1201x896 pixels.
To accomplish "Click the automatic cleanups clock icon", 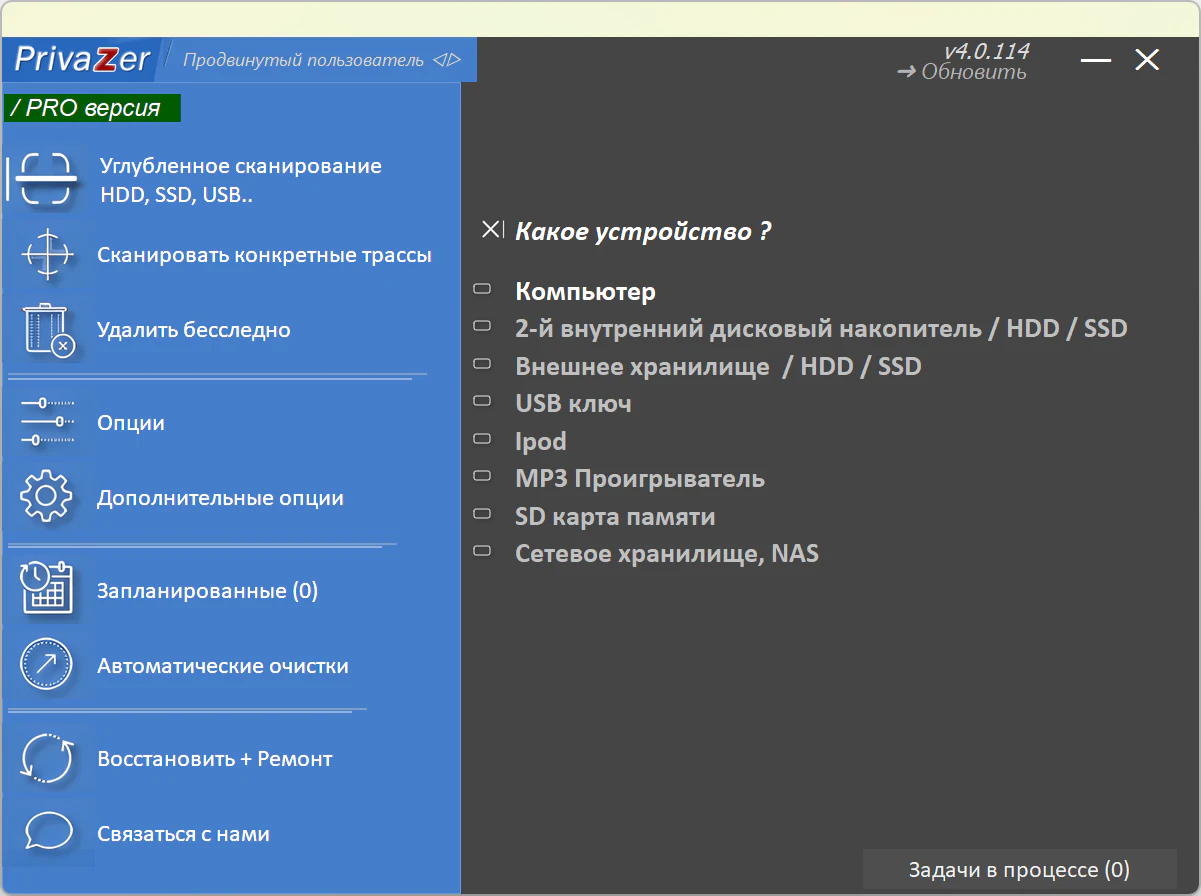I will tap(47, 666).
